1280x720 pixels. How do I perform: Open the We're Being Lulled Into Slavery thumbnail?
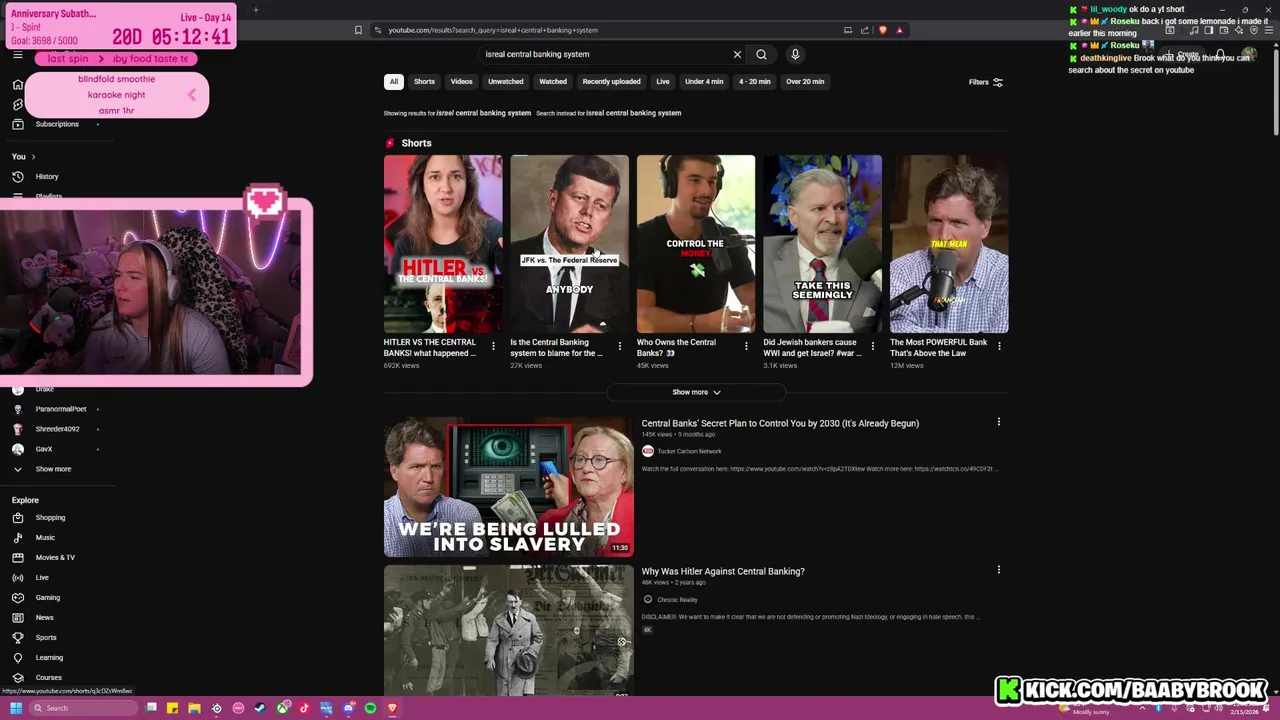coord(508,487)
